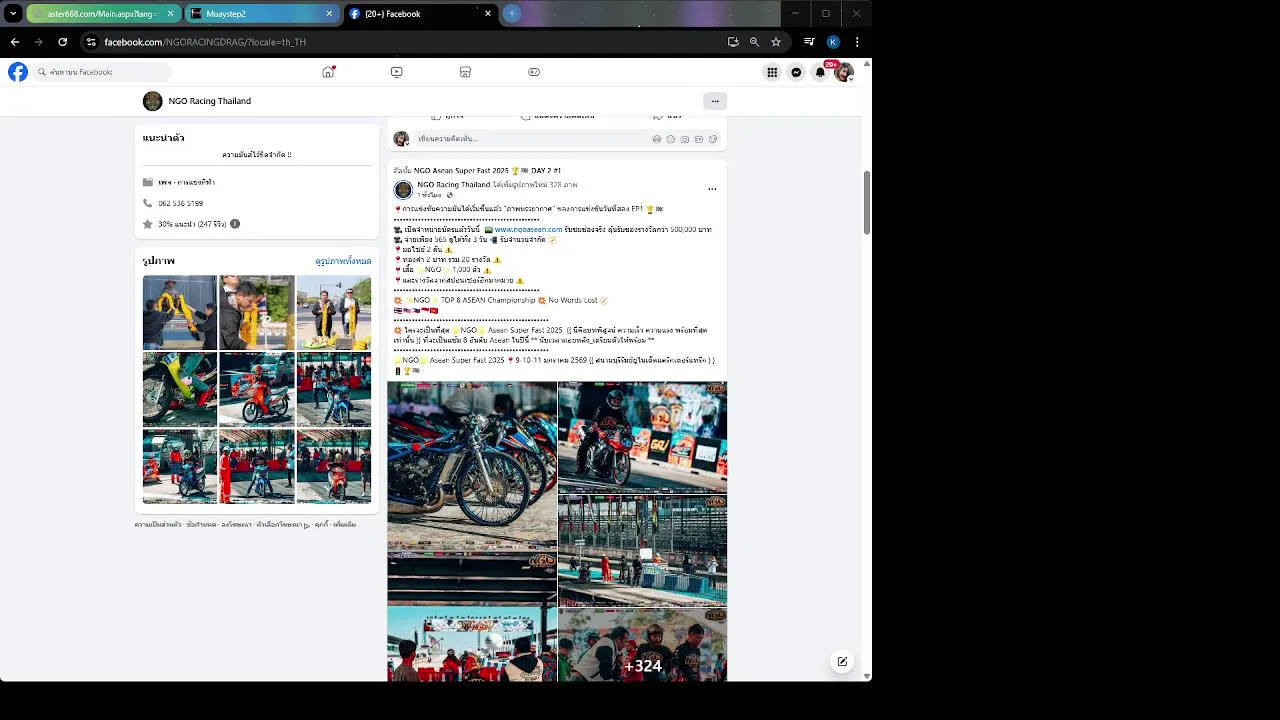Bookmark this page with star icon

click(x=776, y=42)
